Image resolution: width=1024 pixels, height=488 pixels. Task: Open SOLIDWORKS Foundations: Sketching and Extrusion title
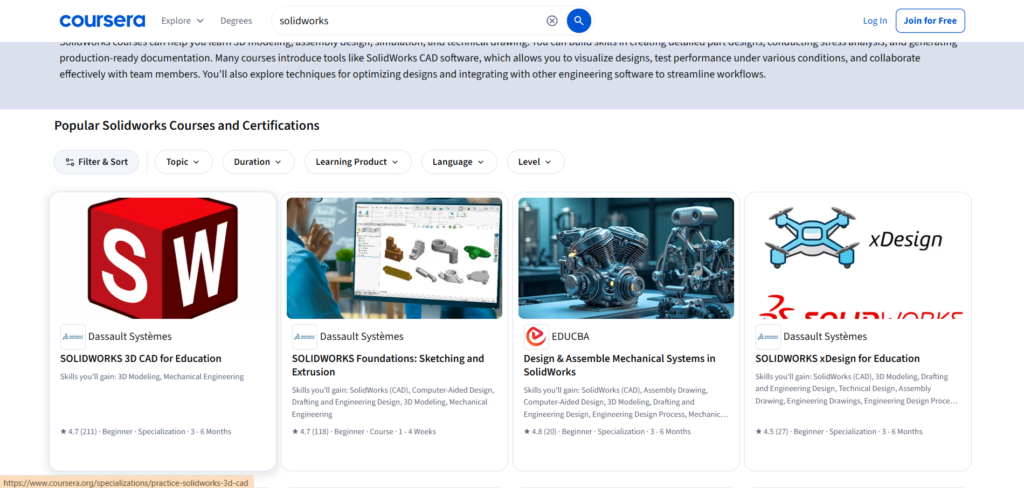[x=388, y=365]
